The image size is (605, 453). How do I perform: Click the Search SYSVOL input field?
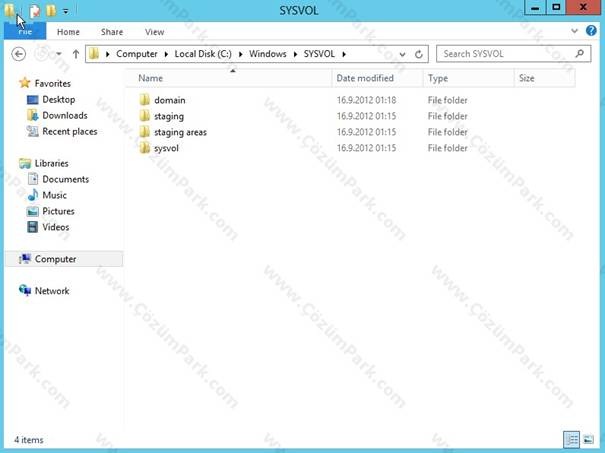pyautogui.click(x=513, y=54)
